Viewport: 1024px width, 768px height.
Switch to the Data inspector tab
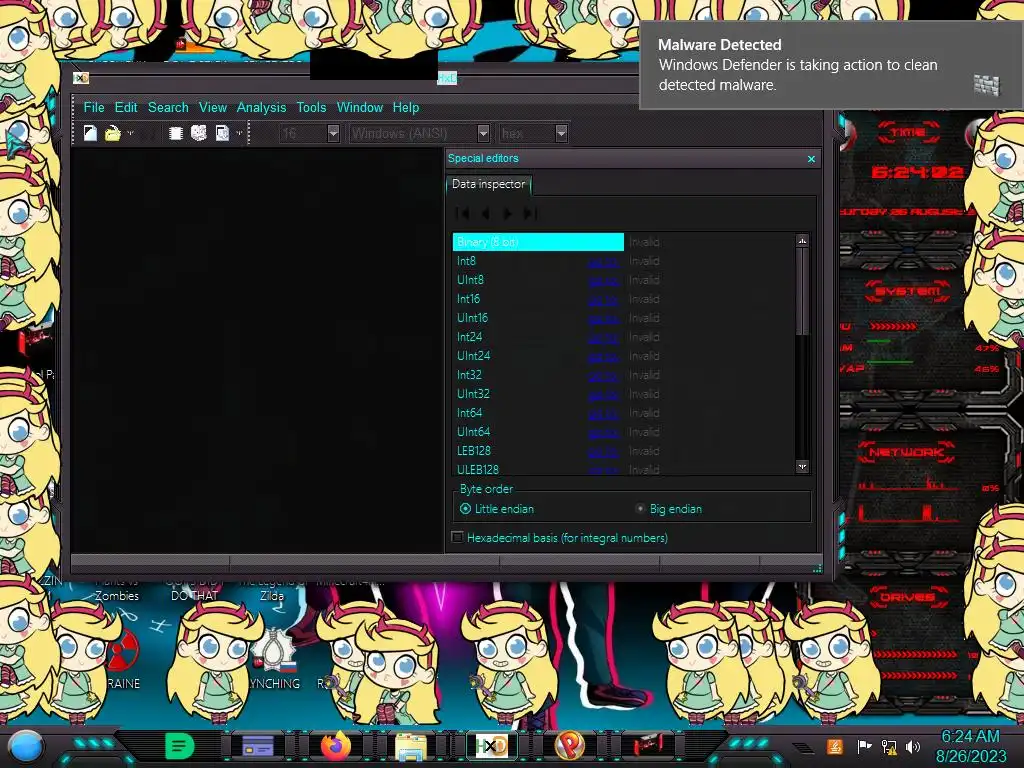(x=488, y=184)
